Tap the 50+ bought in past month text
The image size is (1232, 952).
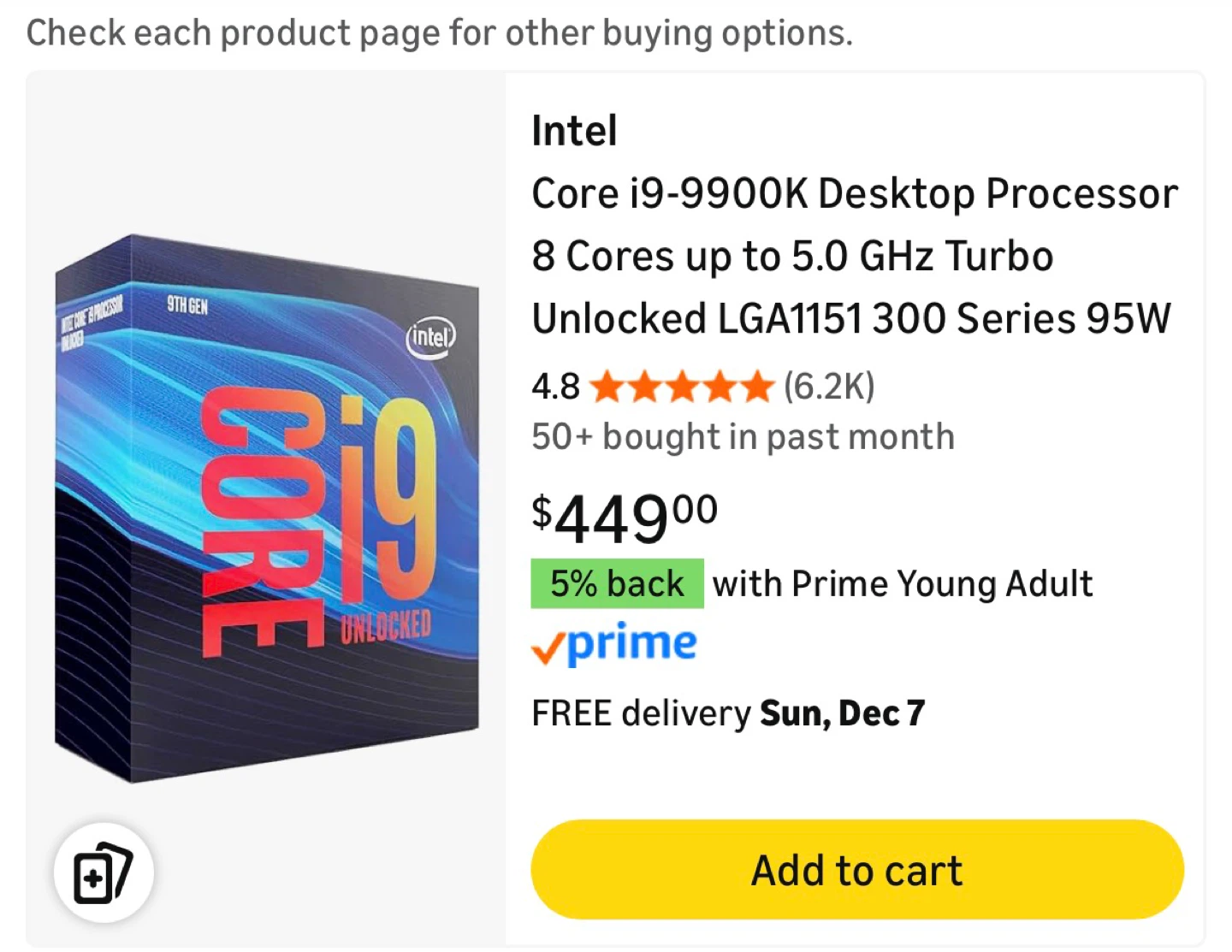[x=743, y=437]
